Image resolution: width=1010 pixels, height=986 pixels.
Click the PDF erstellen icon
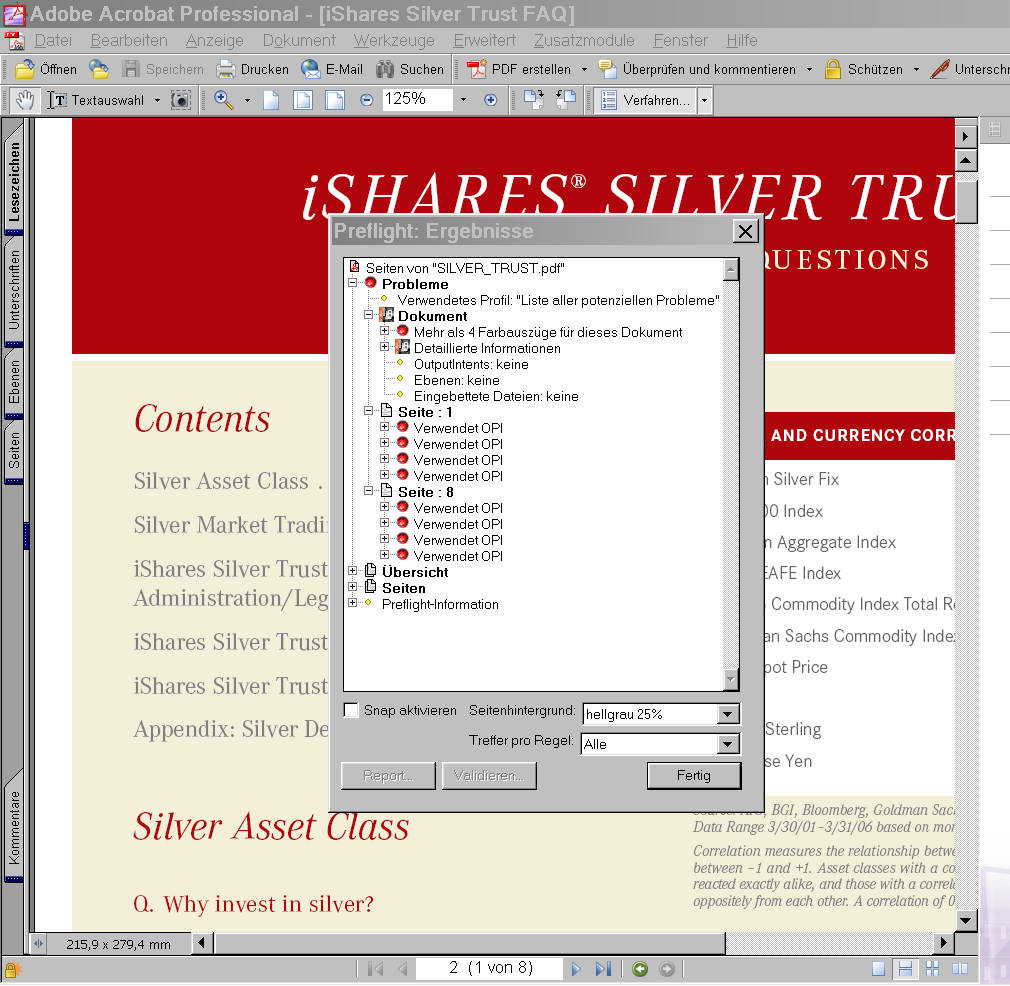tap(476, 69)
